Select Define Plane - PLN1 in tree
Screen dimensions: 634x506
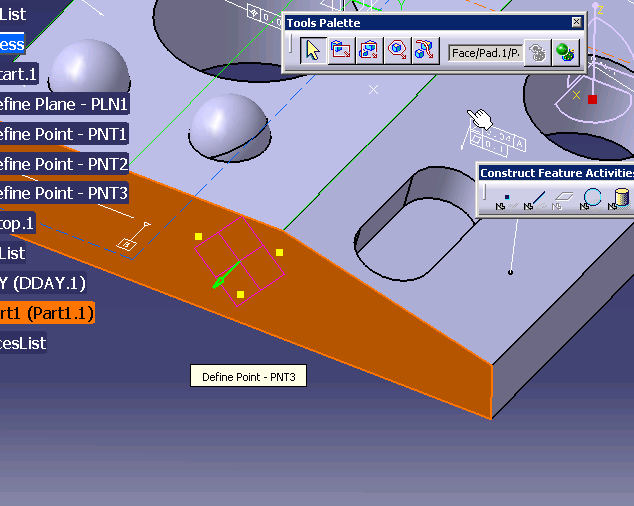click(x=62, y=104)
